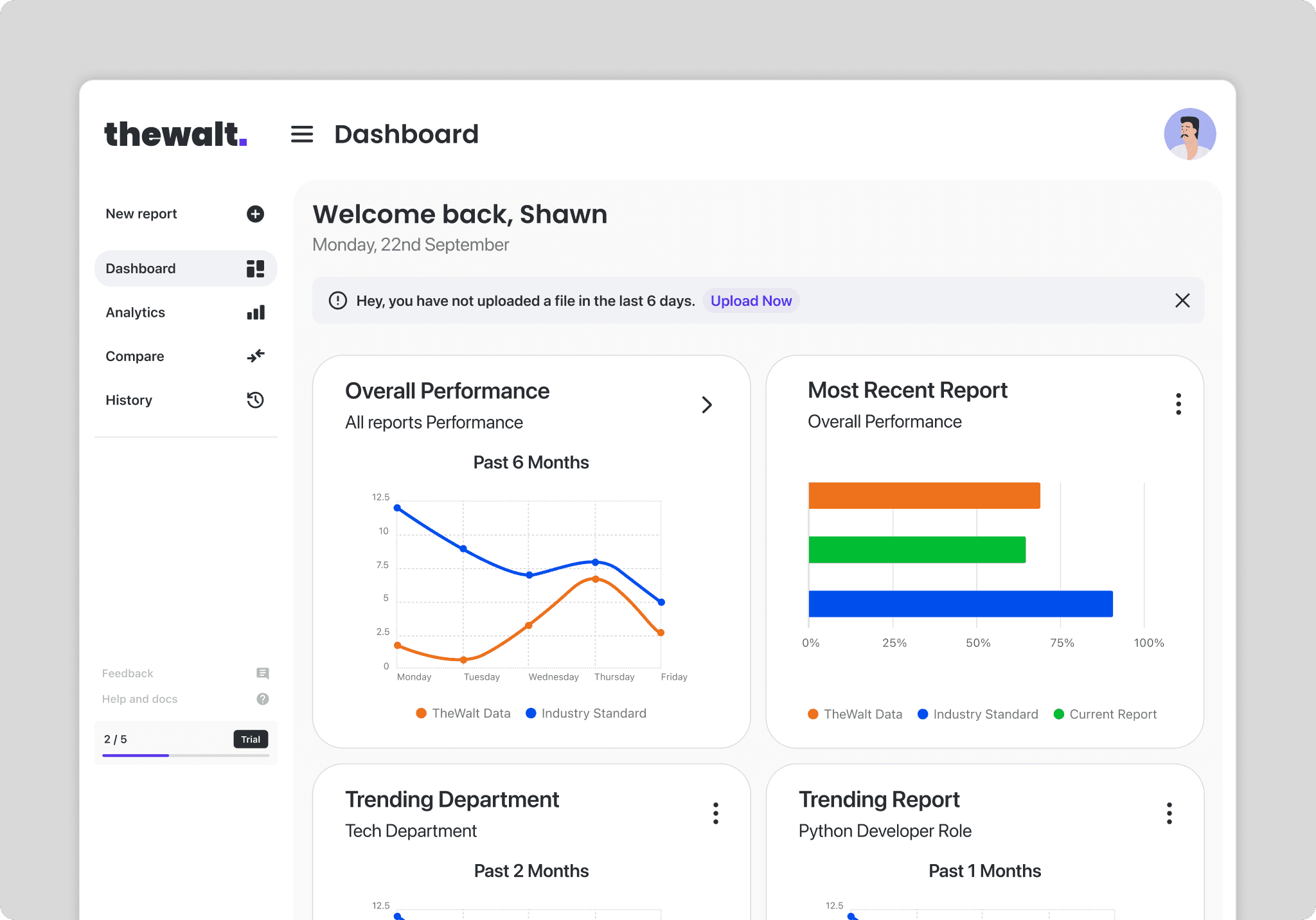Viewport: 1316px width, 920px height.
Task: Expand Overall Performance card via chevron arrow
Action: click(x=706, y=405)
